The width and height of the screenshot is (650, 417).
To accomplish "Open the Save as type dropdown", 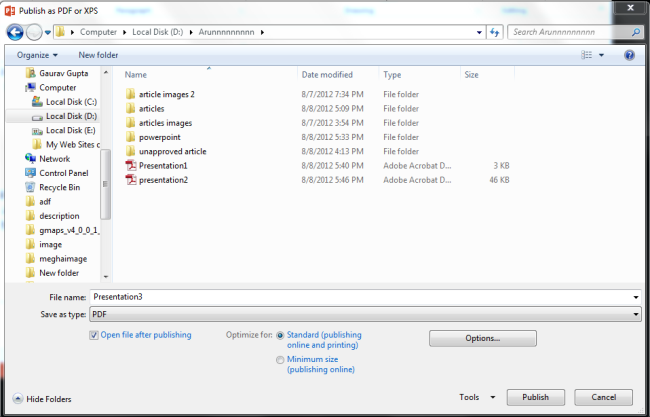I will 365,314.
